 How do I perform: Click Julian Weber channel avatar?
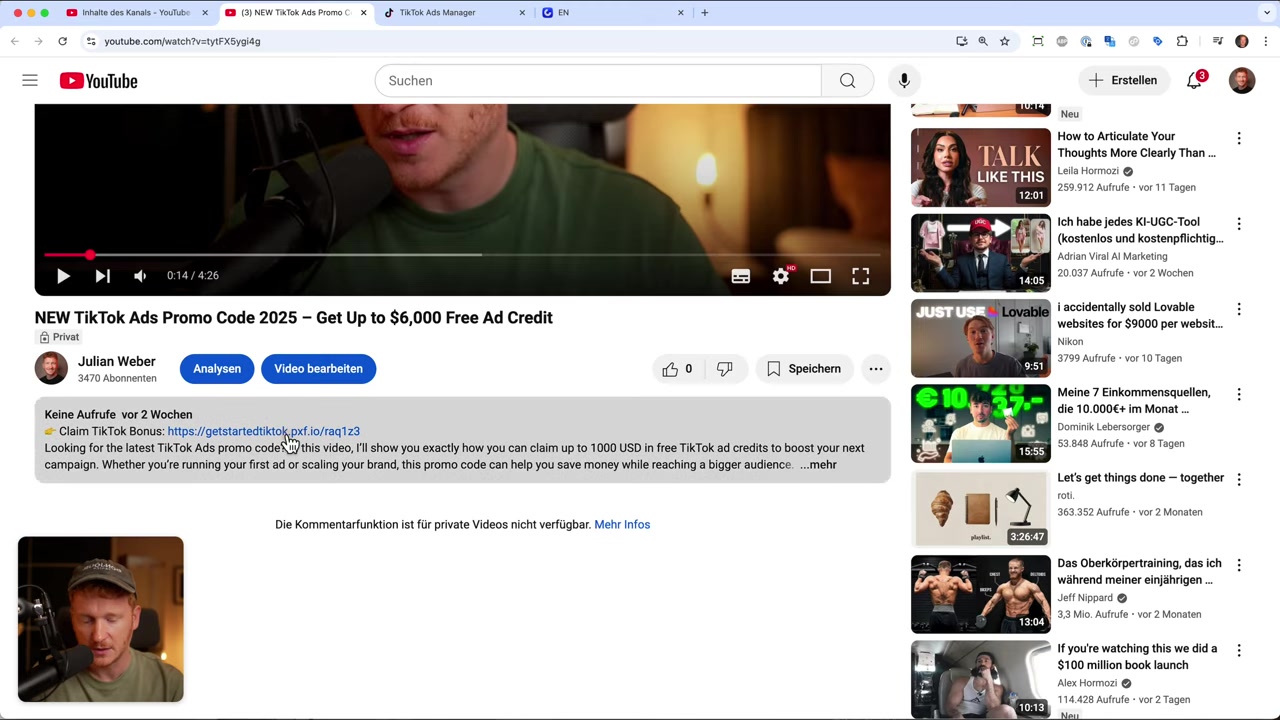click(51, 368)
